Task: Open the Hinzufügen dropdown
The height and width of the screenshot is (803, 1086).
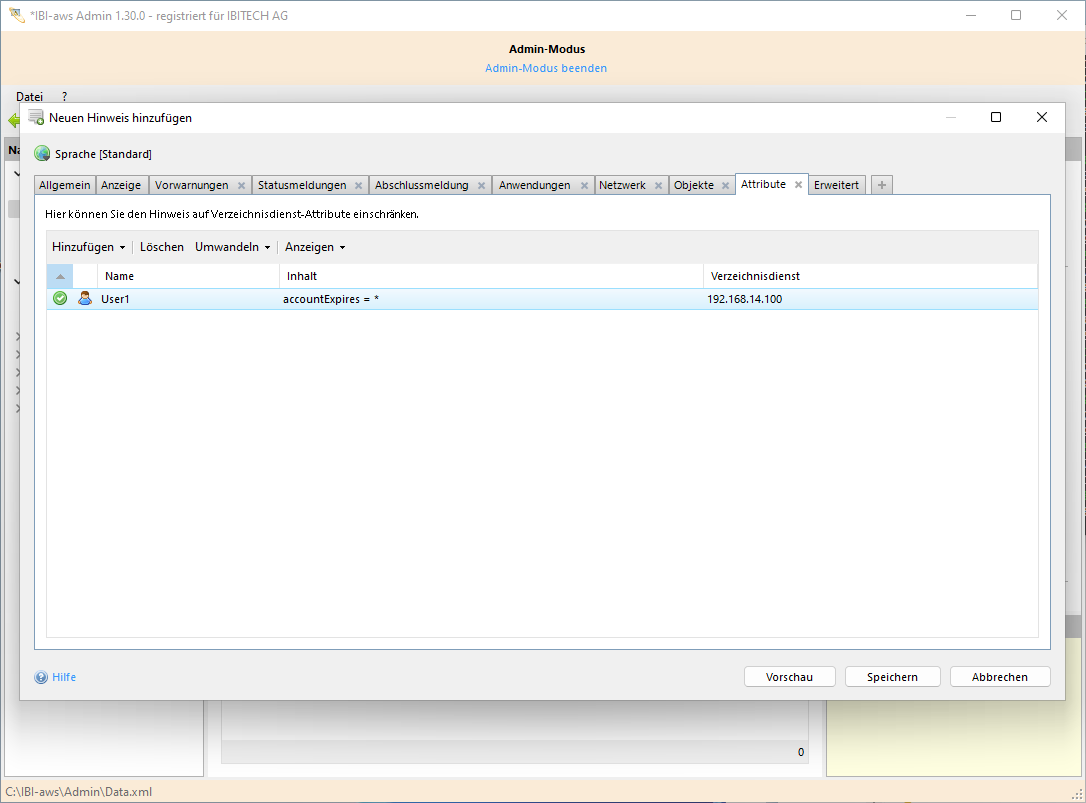Action: click(x=88, y=247)
